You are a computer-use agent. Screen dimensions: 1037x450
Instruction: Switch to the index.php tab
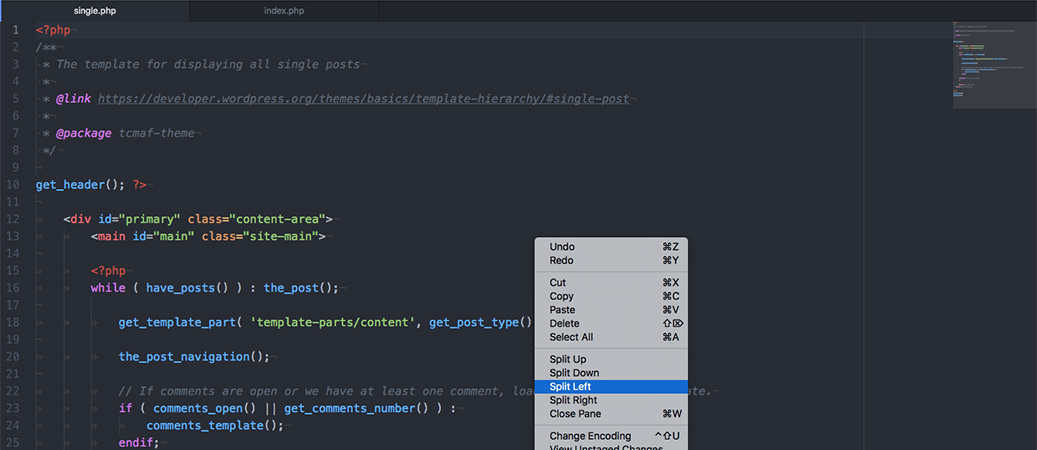pyautogui.click(x=283, y=11)
